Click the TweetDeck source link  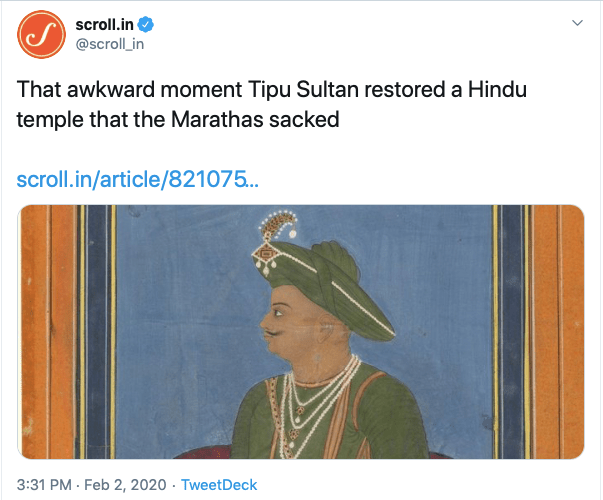(219, 485)
